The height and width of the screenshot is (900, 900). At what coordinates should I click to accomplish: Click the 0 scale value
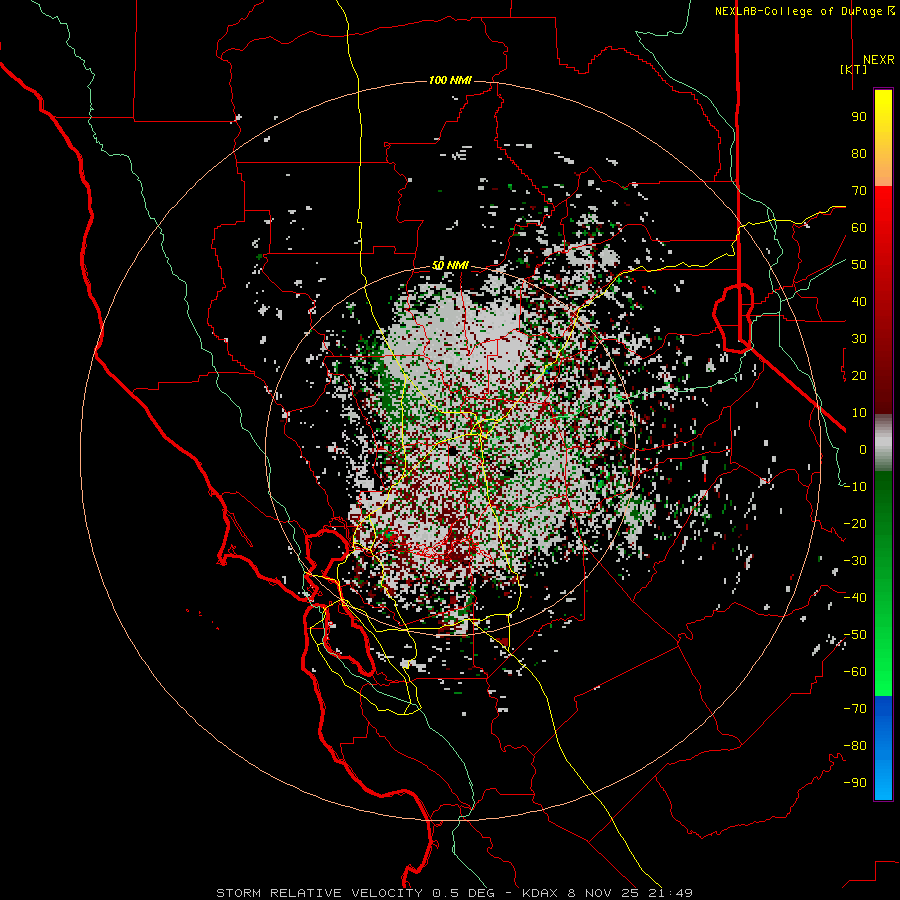(x=863, y=450)
